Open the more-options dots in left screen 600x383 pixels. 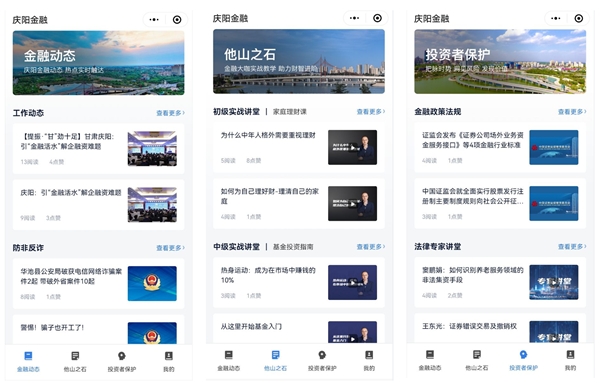click(154, 20)
